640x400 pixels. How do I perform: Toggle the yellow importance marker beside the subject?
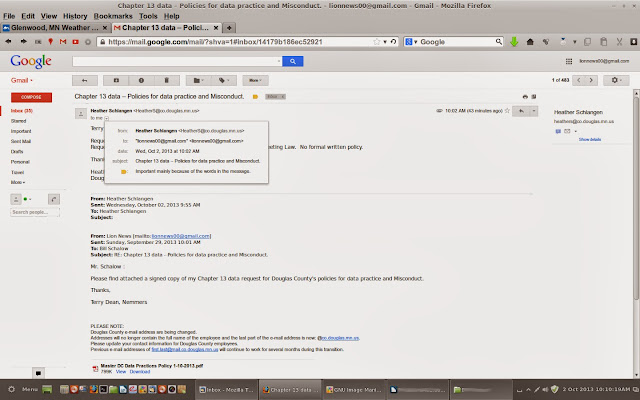(x=256, y=97)
